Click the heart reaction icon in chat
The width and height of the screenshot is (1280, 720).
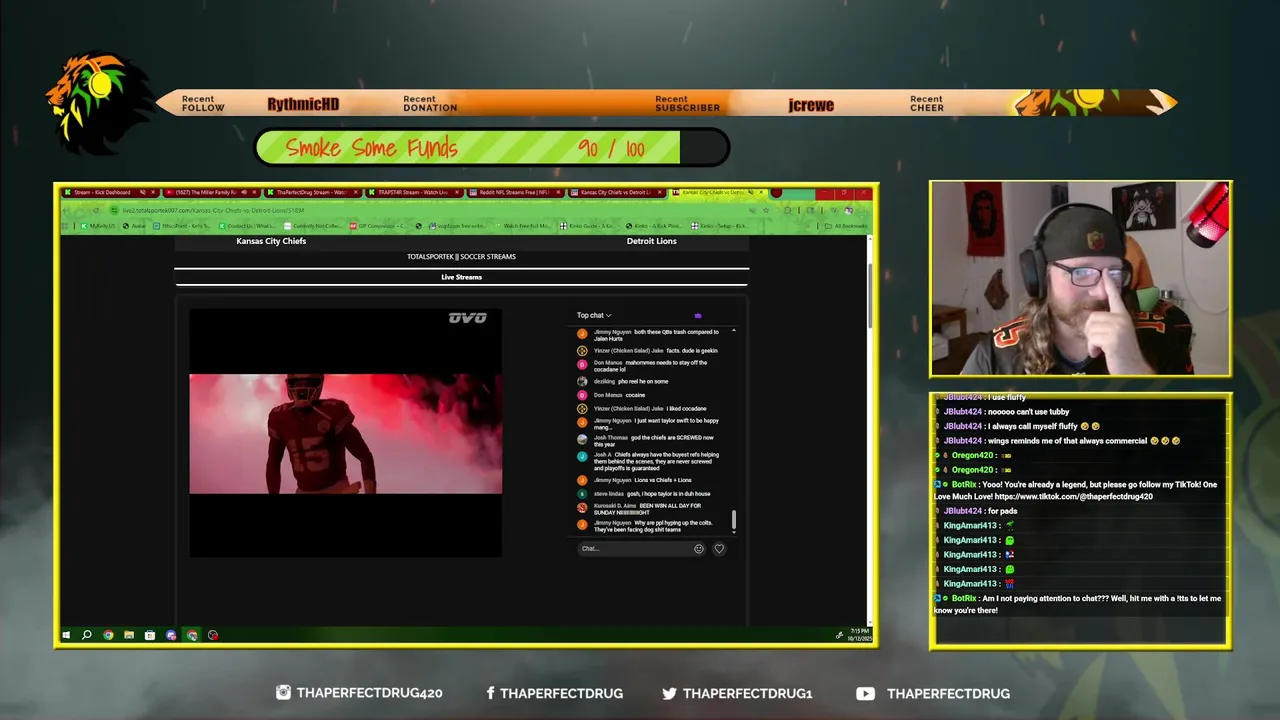pyautogui.click(x=719, y=548)
